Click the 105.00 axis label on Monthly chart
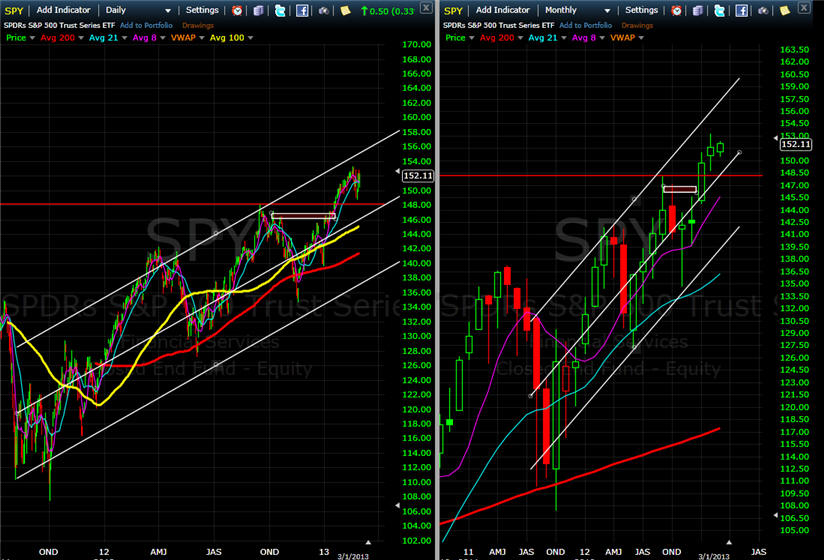Image resolution: width=824 pixels, height=560 pixels. pos(795,530)
